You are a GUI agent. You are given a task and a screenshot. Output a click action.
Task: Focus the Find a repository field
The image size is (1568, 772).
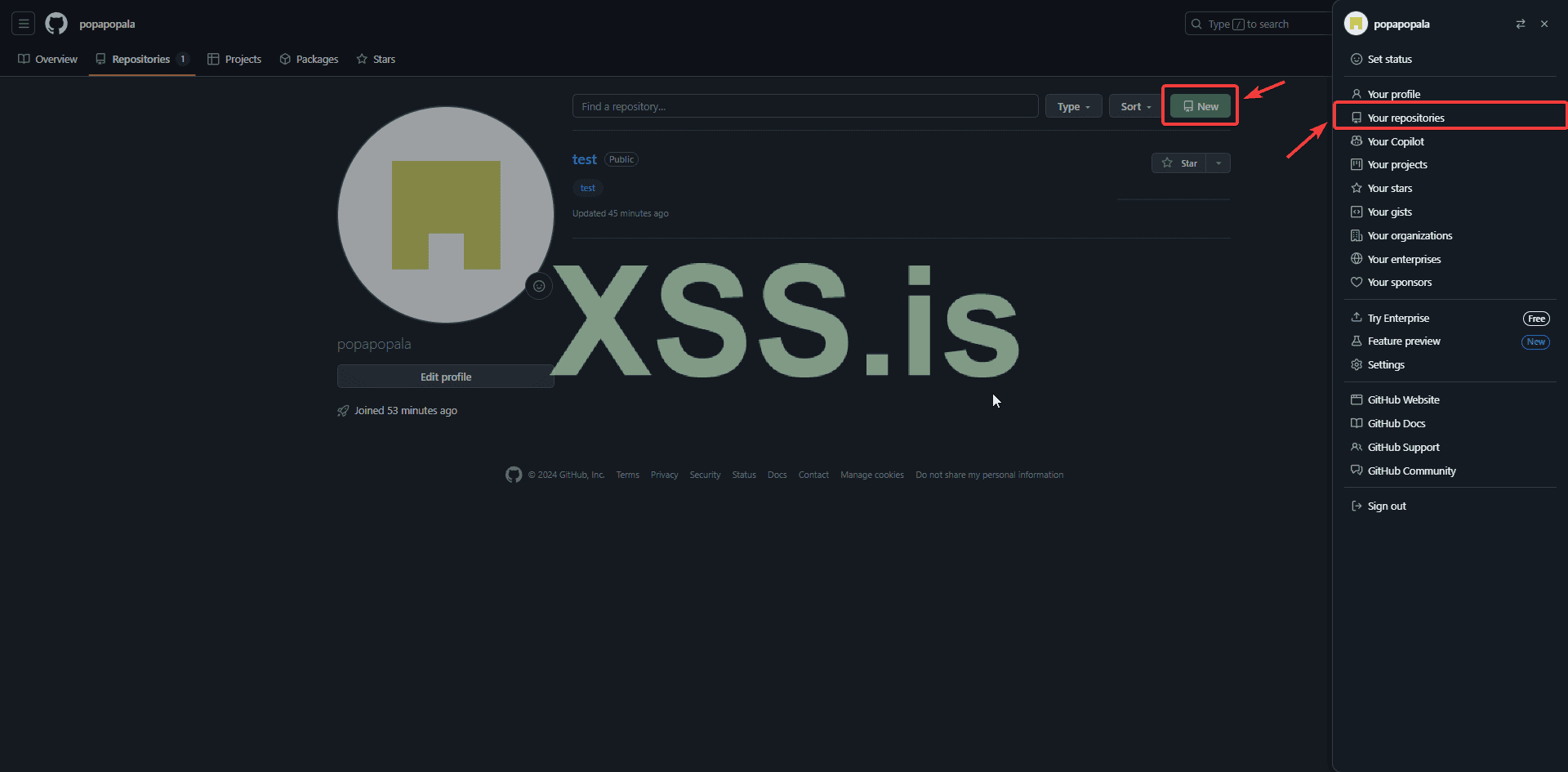tap(805, 106)
